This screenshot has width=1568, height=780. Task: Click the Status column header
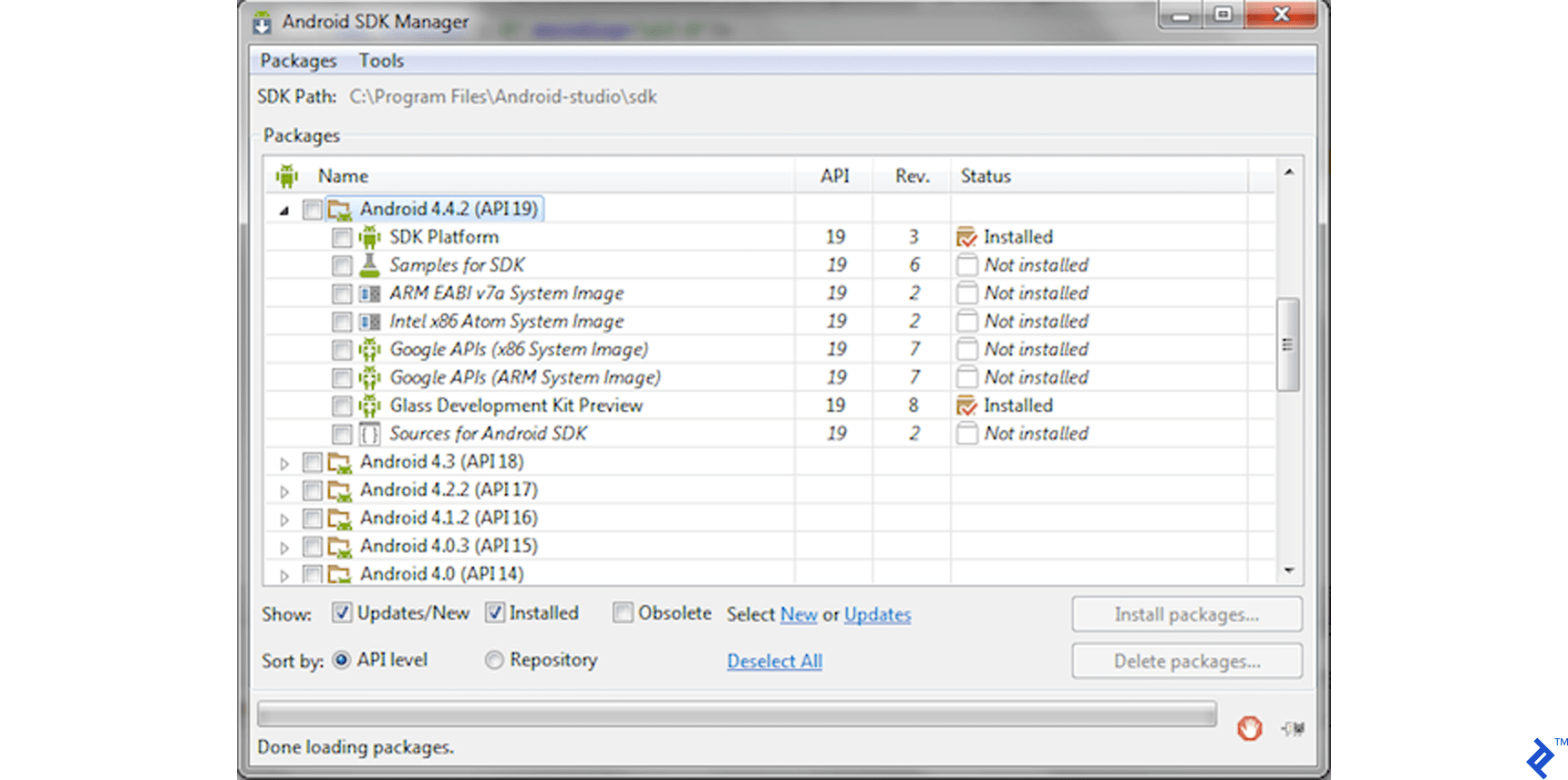tap(985, 176)
